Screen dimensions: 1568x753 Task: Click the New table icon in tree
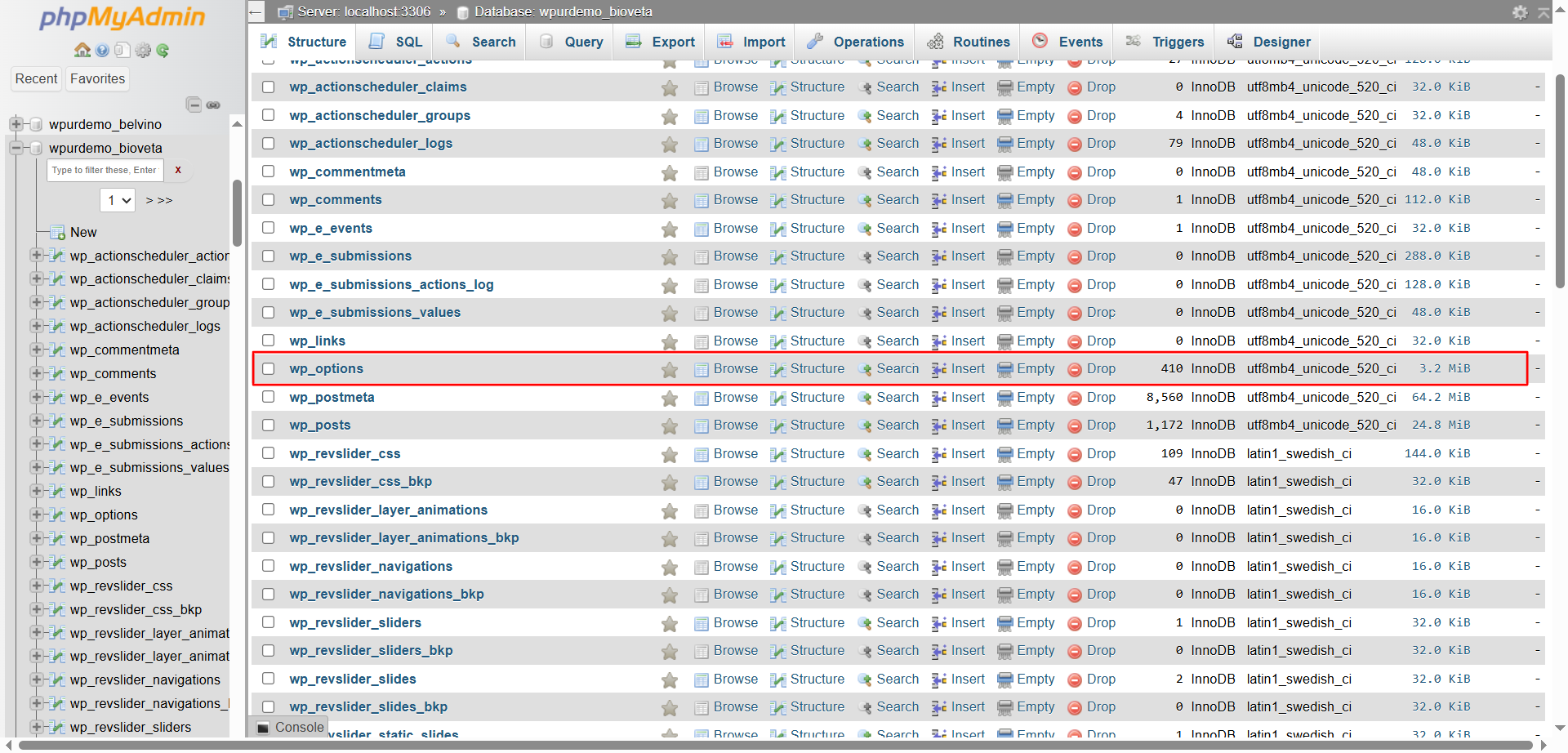click(x=57, y=233)
